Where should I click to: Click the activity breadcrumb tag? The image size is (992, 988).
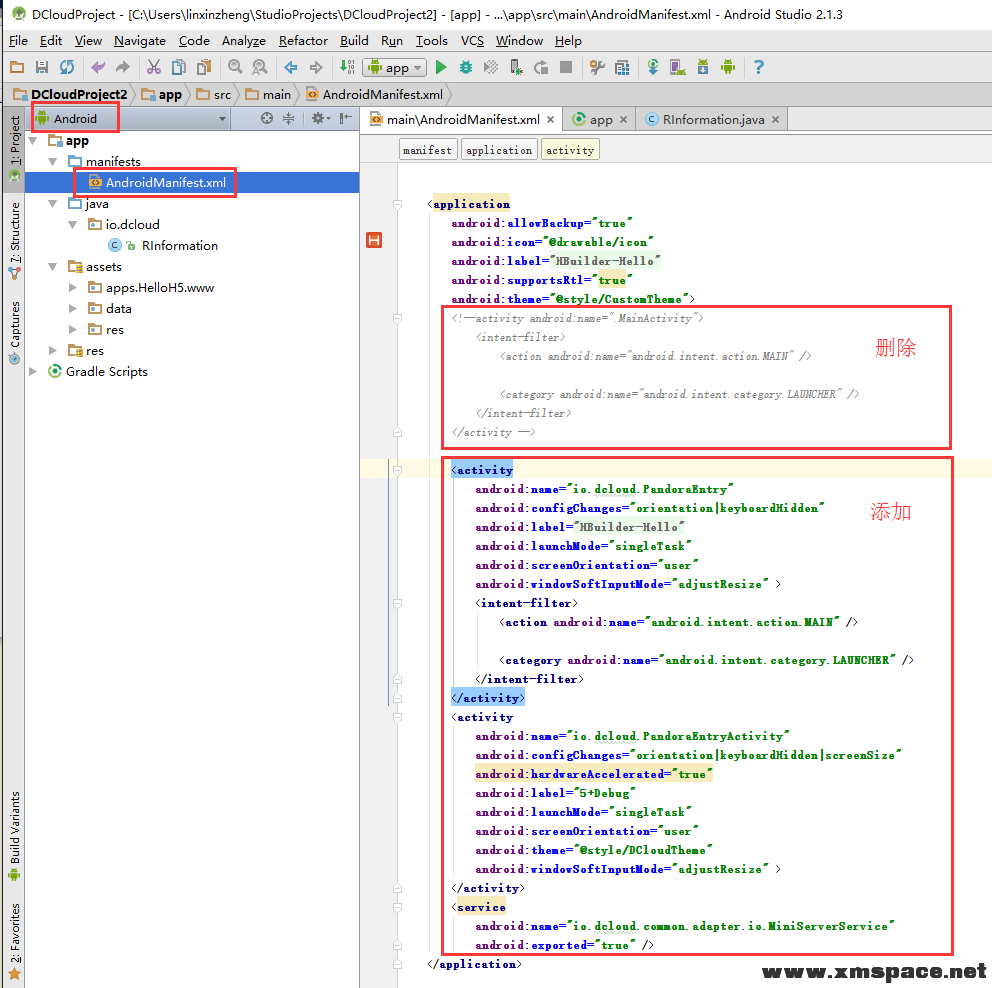(570, 150)
